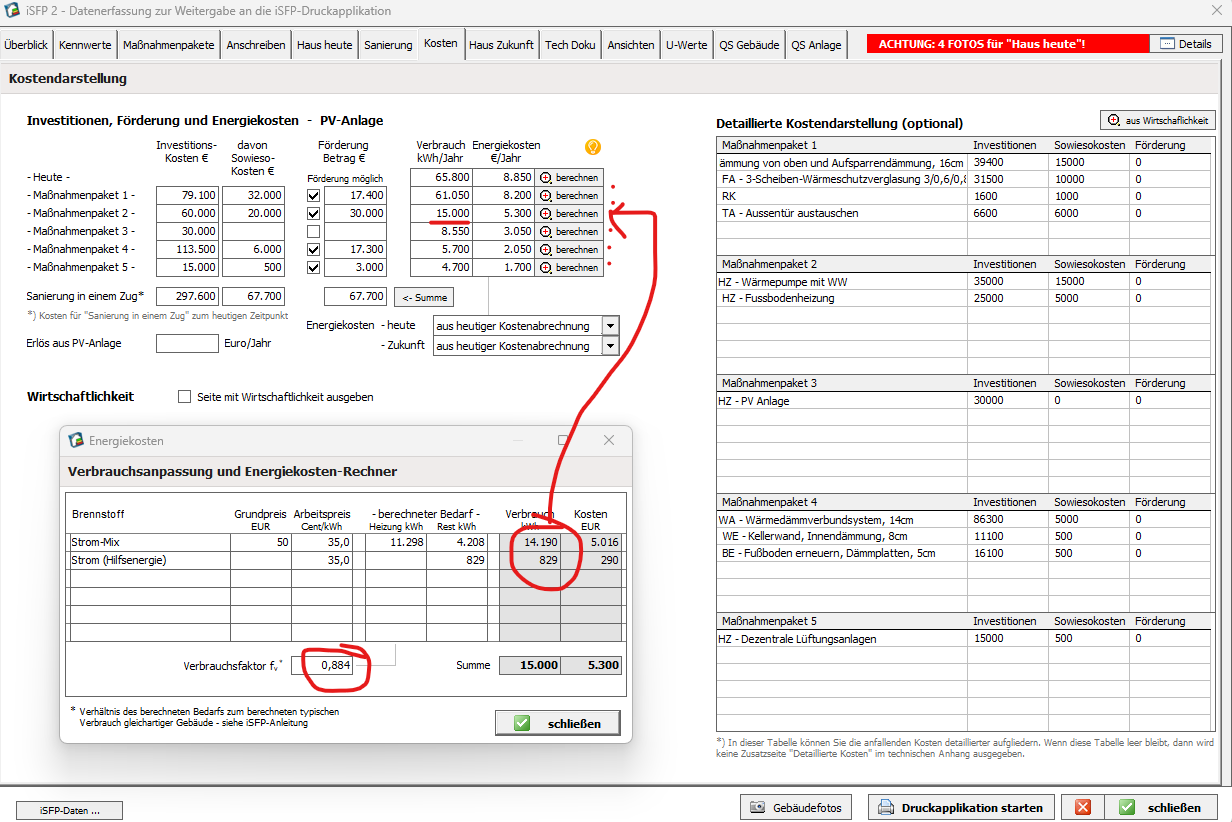Screen dimensions: 1232x822
Task: Click the aus Wirtschaftlichkeit import icon button
Action: (1114, 120)
